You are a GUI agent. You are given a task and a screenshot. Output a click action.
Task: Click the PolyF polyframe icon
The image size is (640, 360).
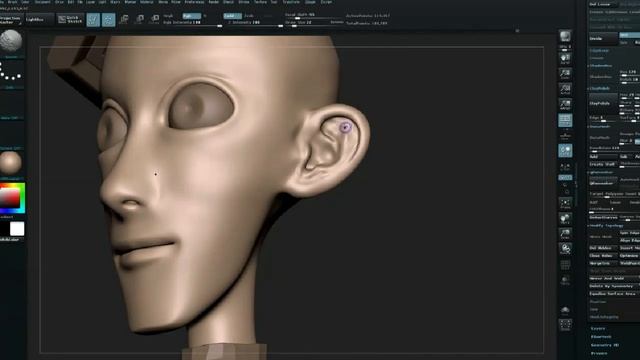pyautogui.click(x=565, y=265)
